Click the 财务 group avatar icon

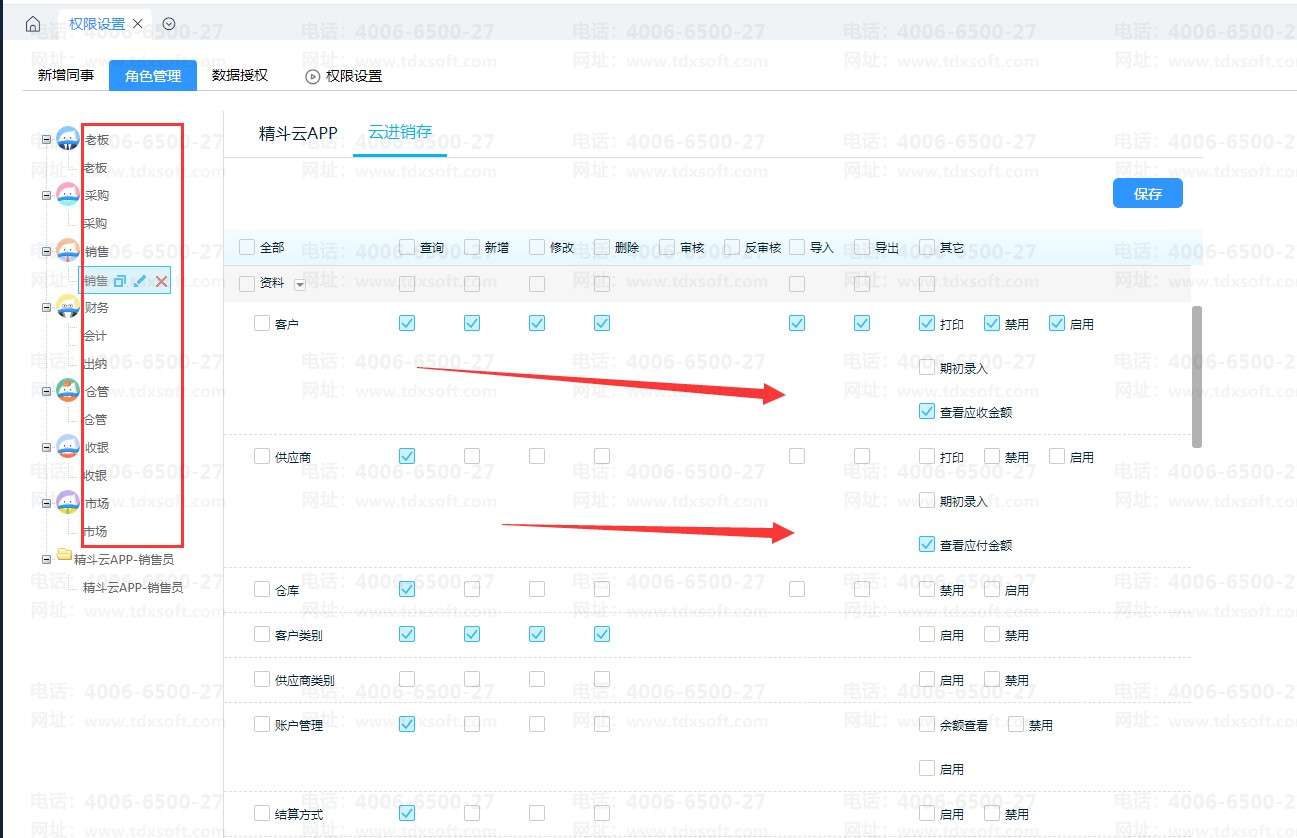click(x=68, y=307)
